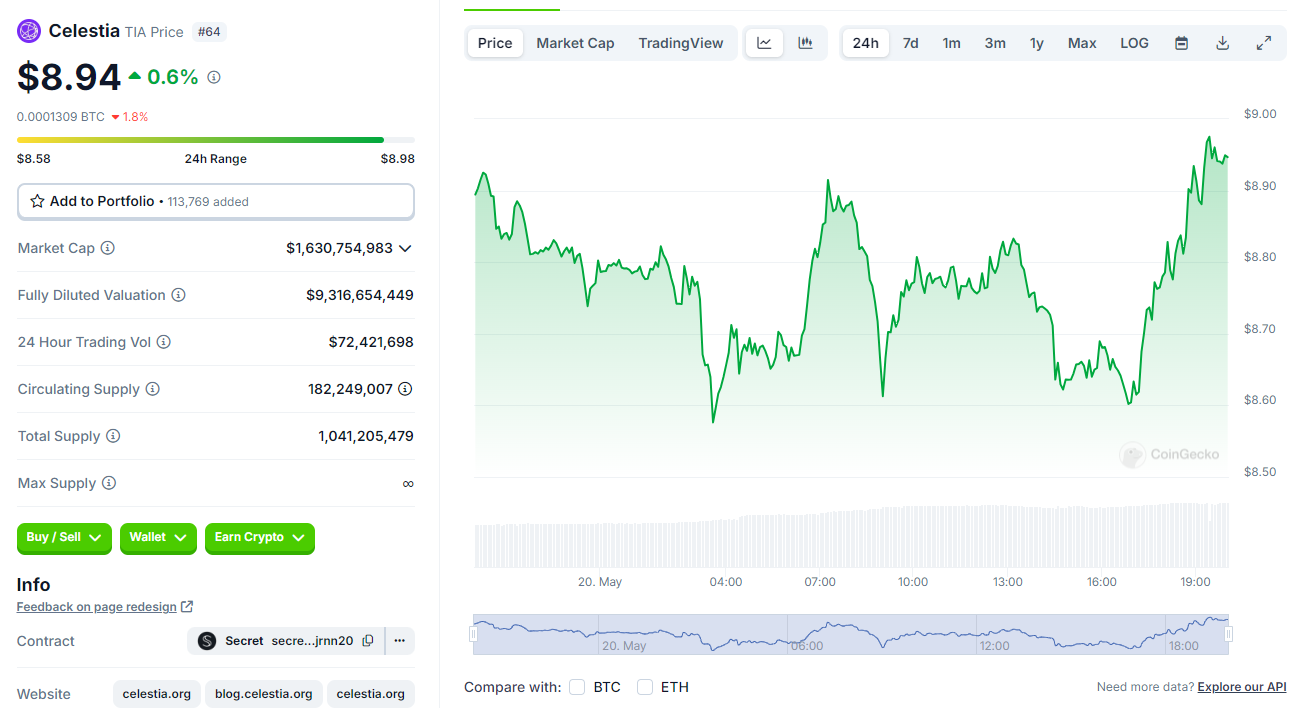Show the Max Supply info tooltip
The width and height of the screenshot is (1306, 708).
click(x=109, y=483)
